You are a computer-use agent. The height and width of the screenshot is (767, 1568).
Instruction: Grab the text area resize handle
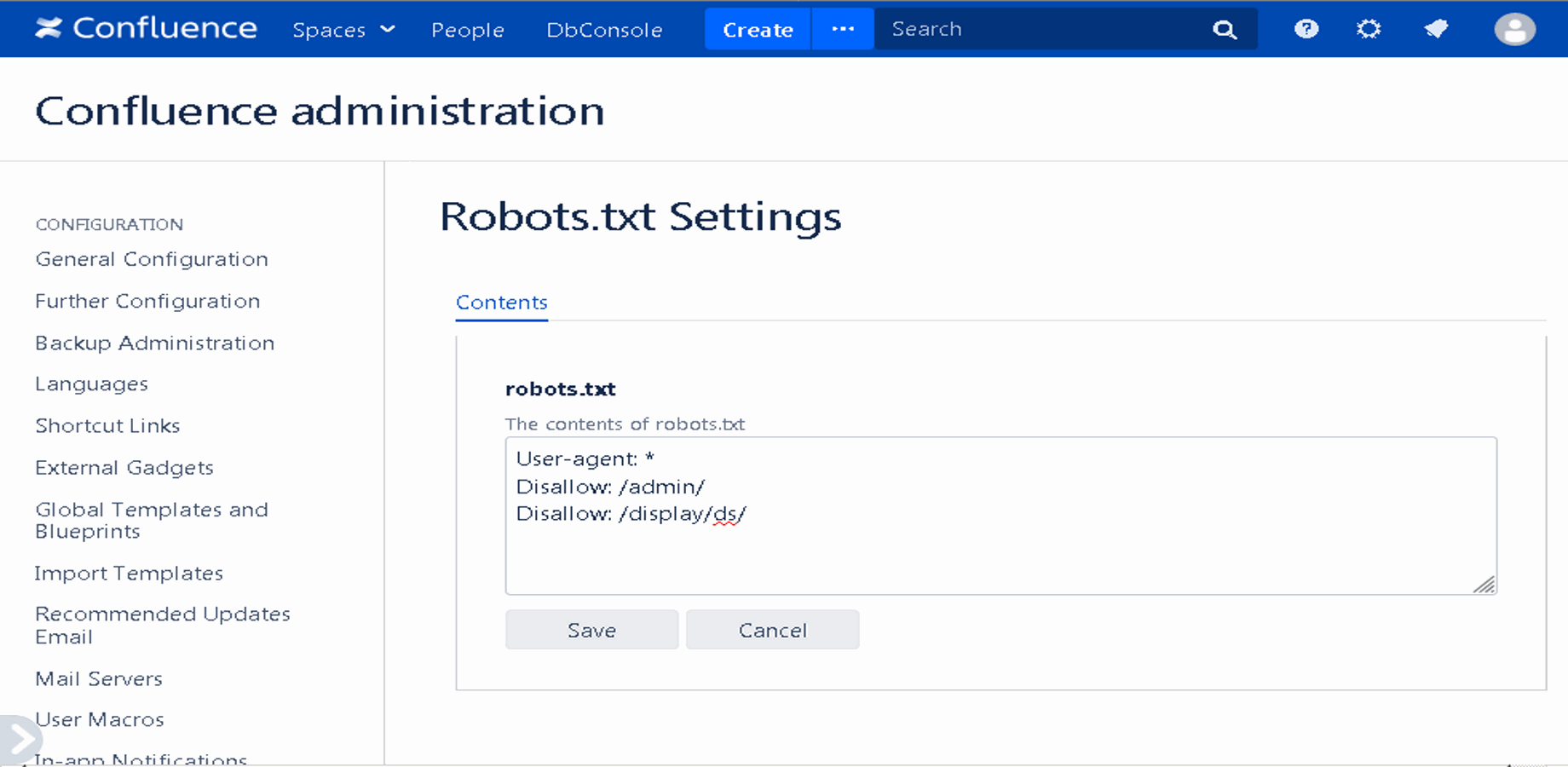click(x=1484, y=585)
